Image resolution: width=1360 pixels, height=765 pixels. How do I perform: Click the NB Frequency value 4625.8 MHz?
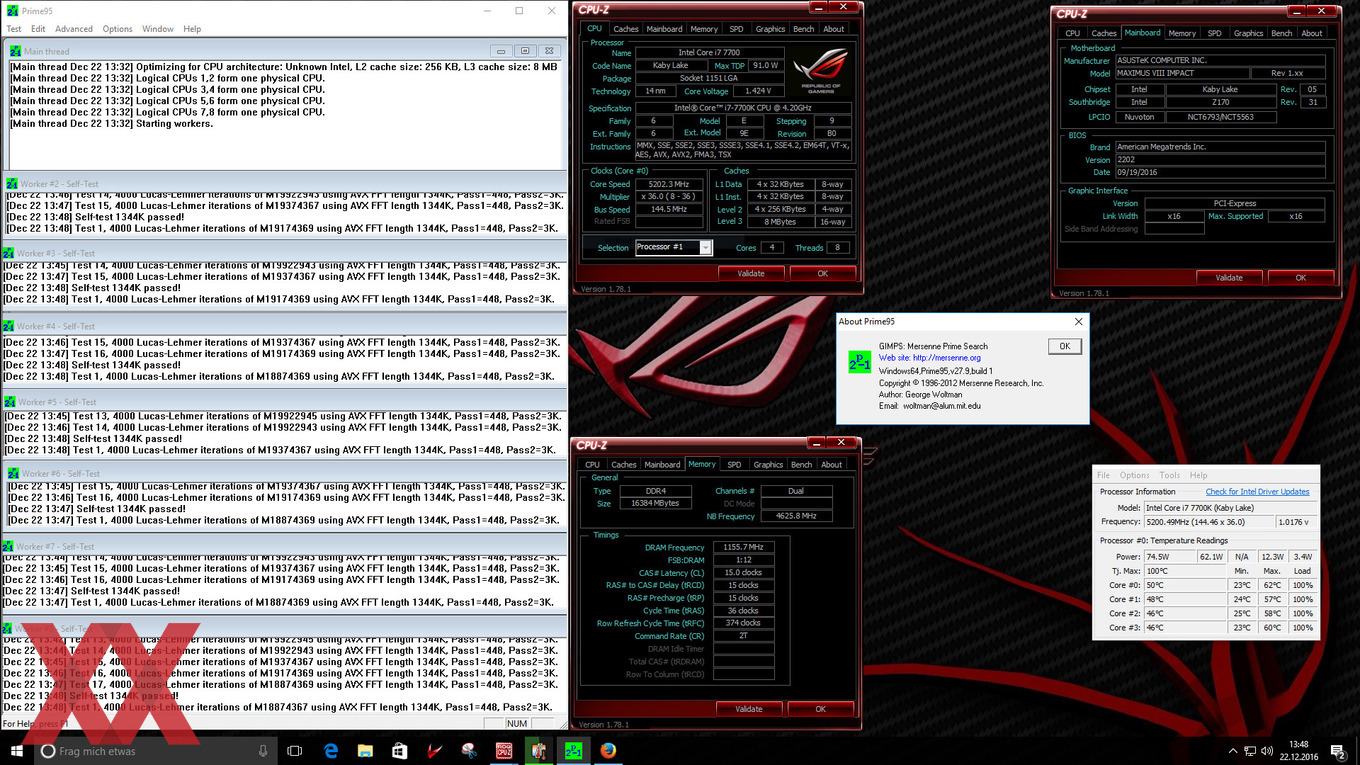click(796, 516)
